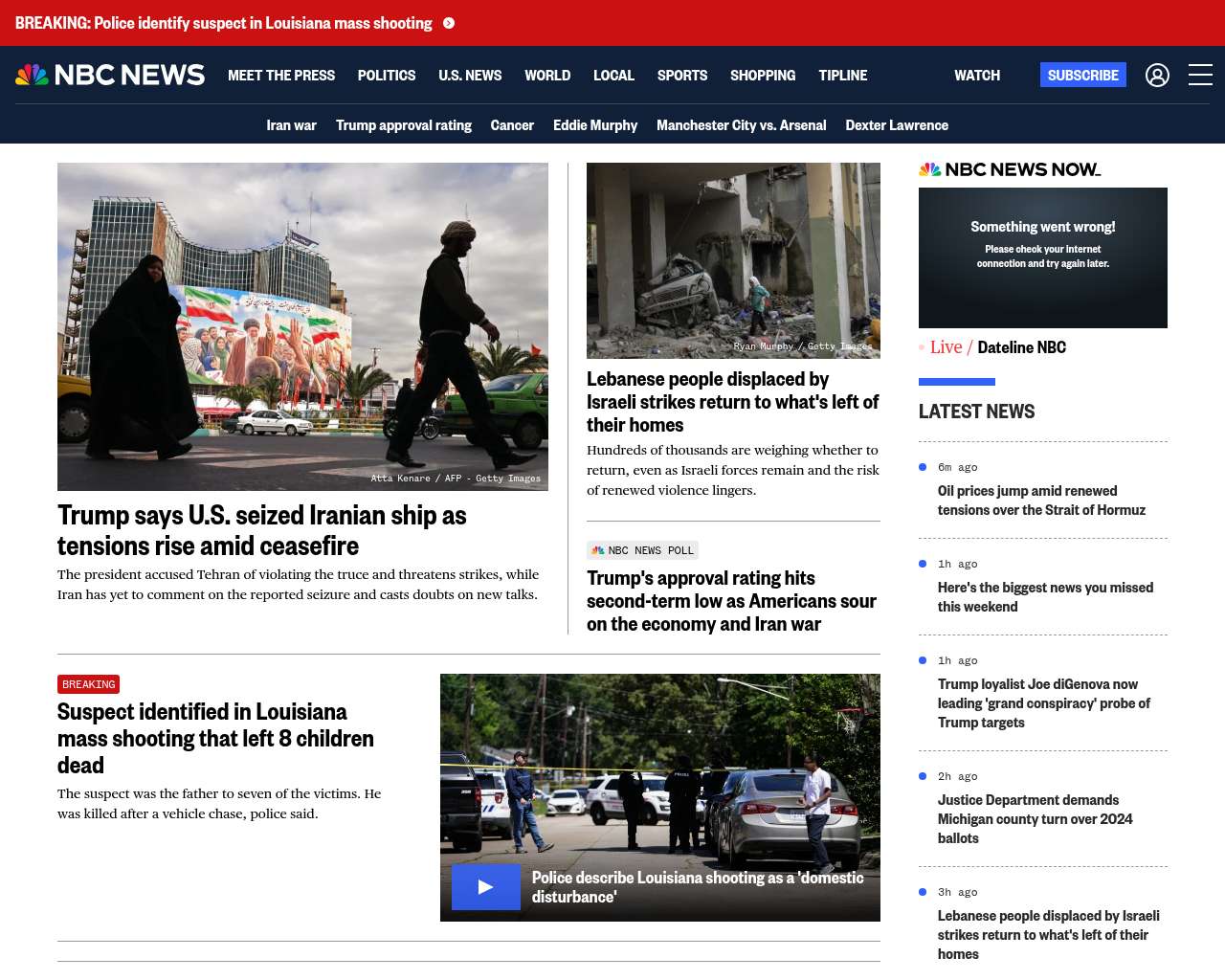Open the hamburger menu icon
Screen dimensions: 1225x980
coord(1200,75)
